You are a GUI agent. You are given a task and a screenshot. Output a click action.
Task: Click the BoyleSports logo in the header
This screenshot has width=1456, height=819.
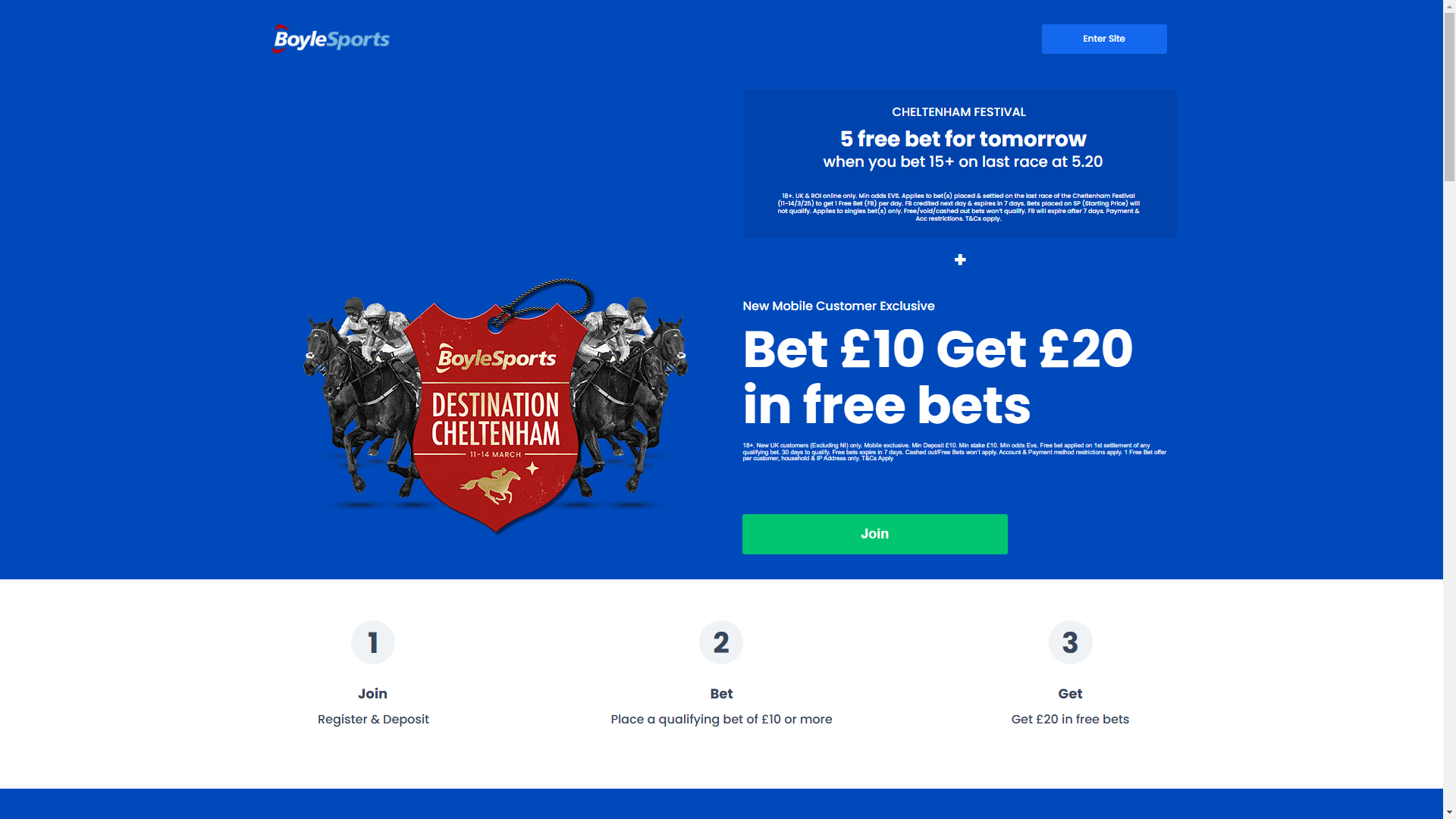tap(331, 39)
